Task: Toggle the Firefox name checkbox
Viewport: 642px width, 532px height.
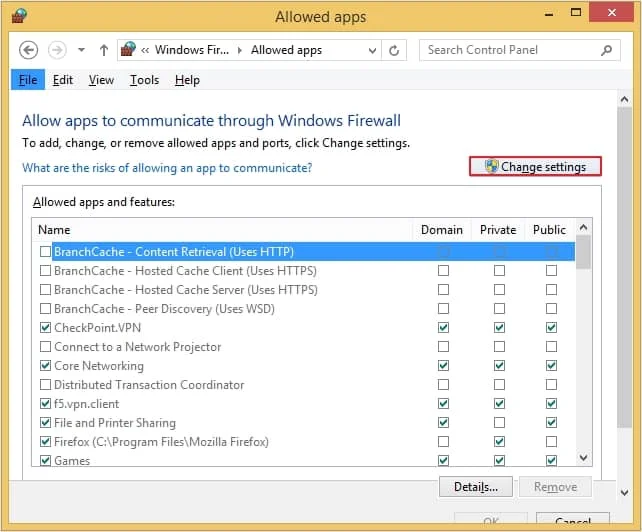Action: pos(45,441)
